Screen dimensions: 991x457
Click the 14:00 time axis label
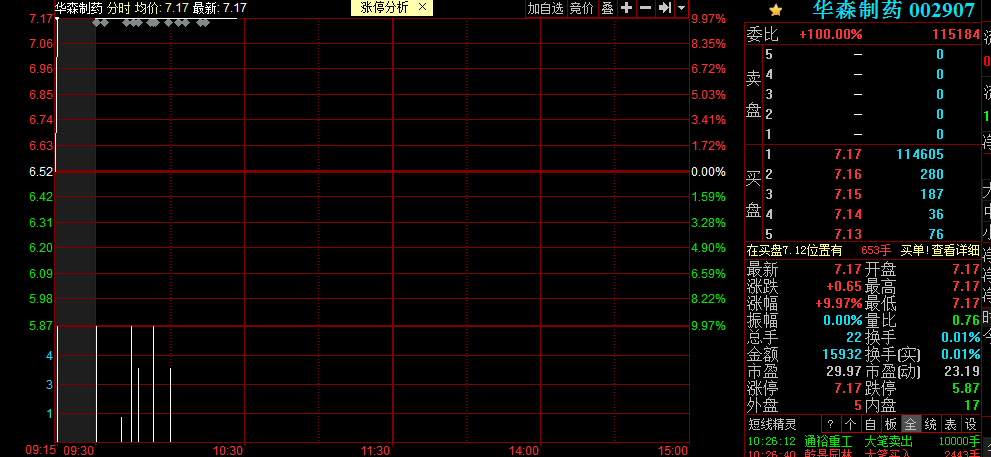point(524,451)
